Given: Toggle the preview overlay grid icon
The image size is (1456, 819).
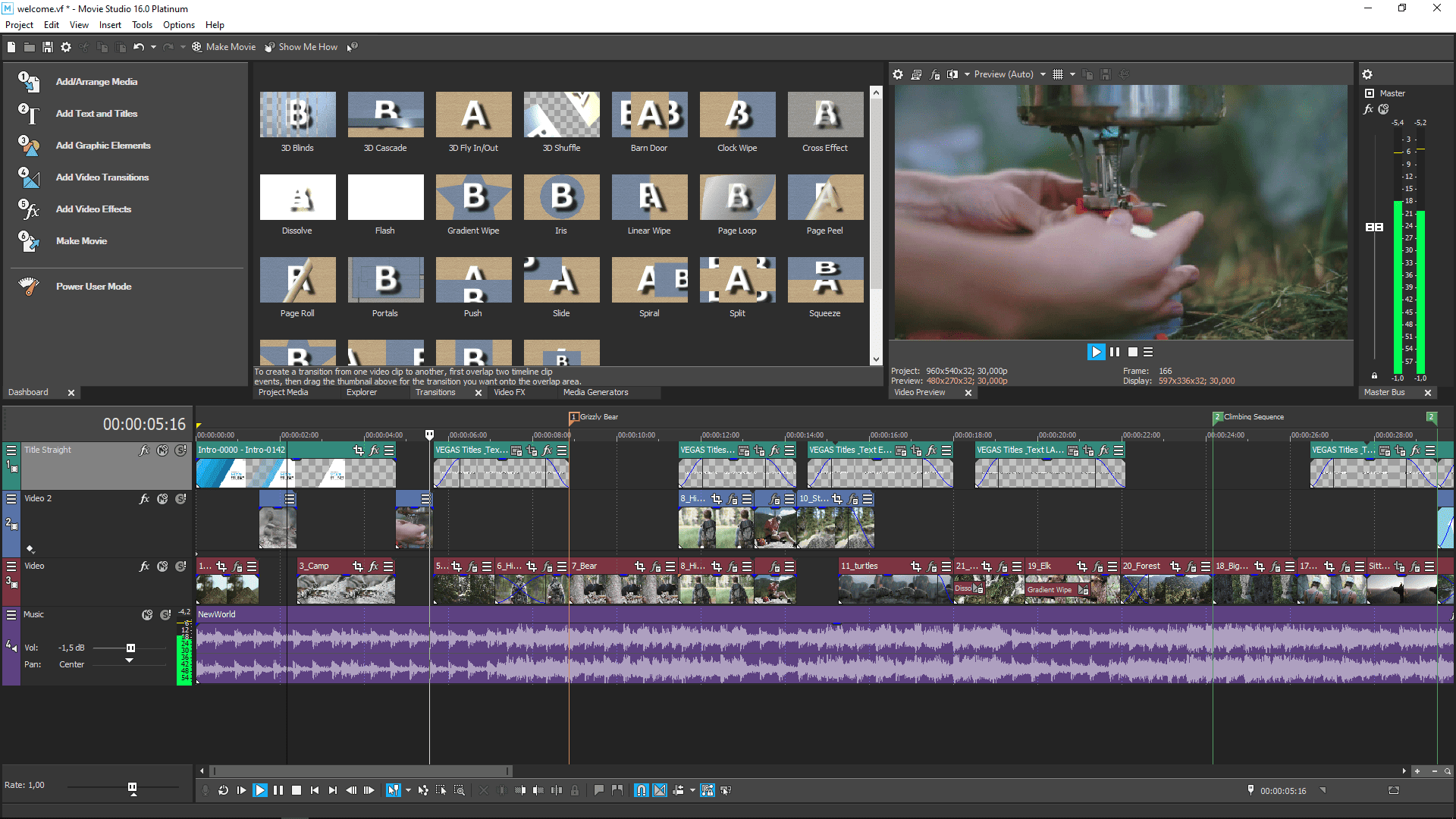Looking at the screenshot, I should (1058, 74).
